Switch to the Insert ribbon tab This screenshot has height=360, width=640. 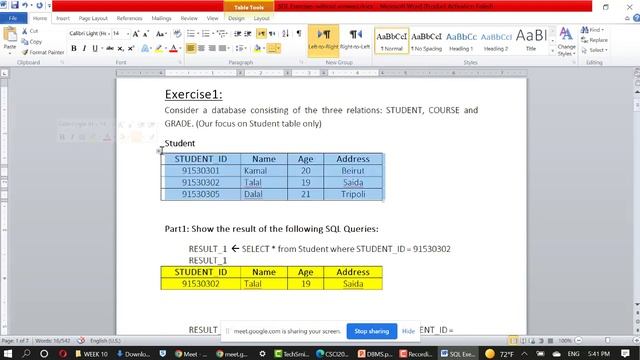click(x=63, y=18)
